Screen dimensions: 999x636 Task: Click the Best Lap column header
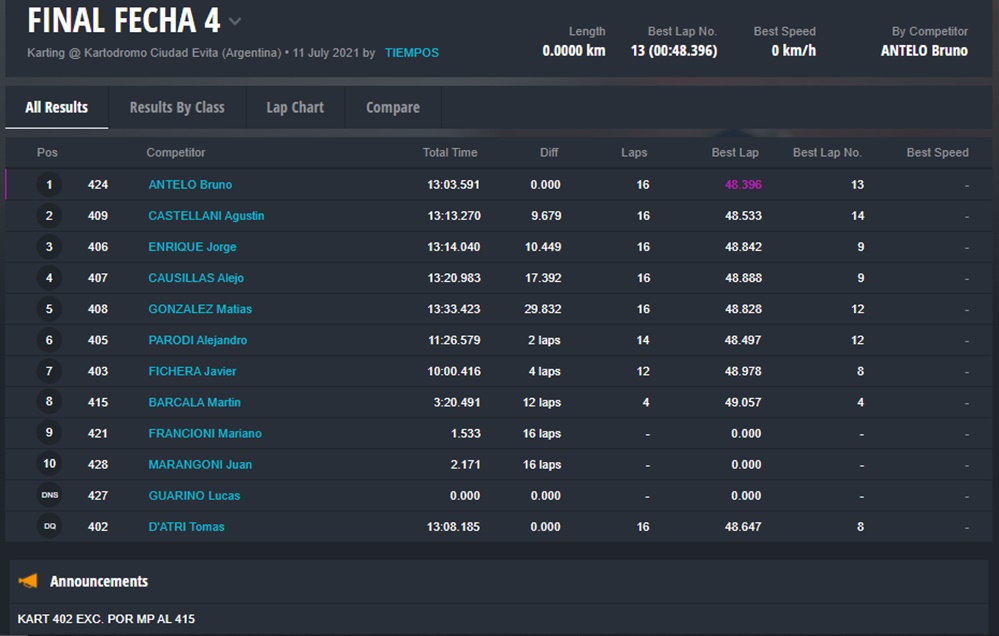735,153
